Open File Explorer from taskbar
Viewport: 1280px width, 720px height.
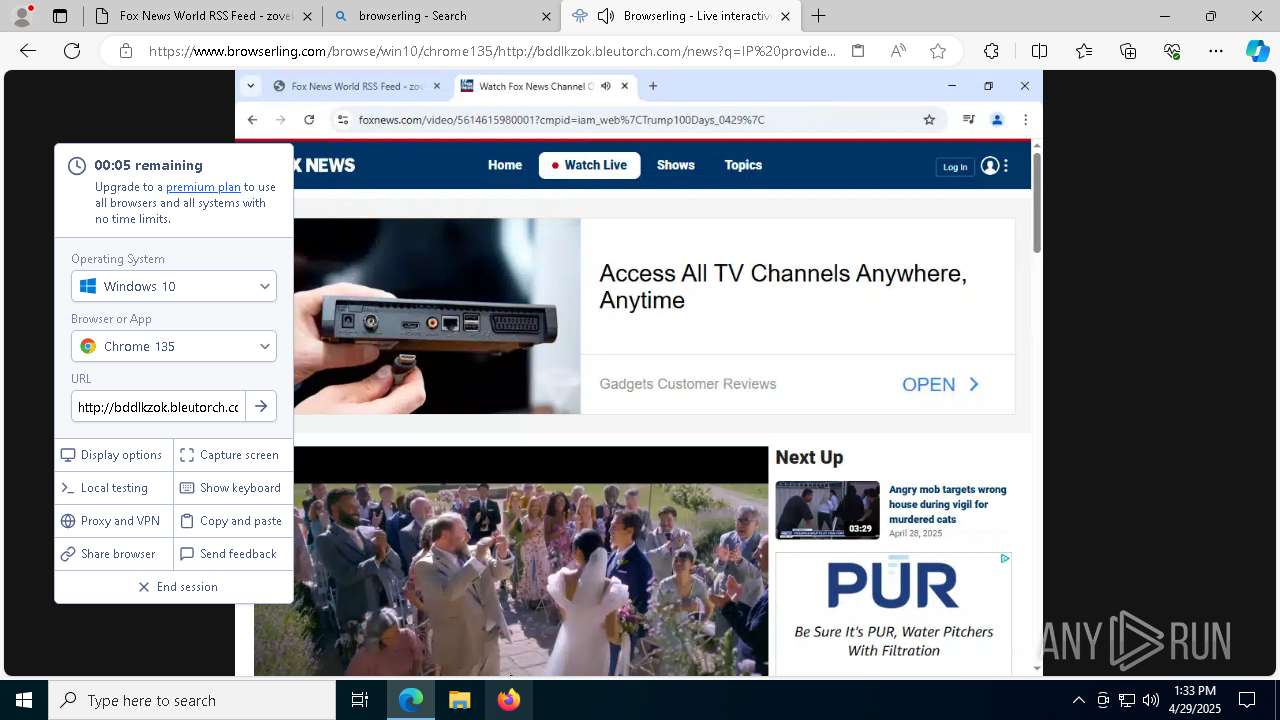459,700
